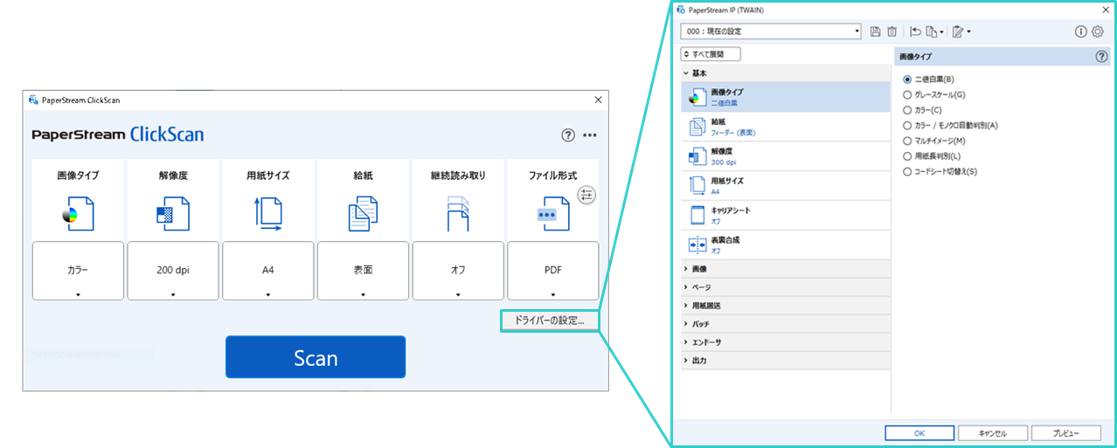Expand the エンドーサ section

tap(786, 343)
